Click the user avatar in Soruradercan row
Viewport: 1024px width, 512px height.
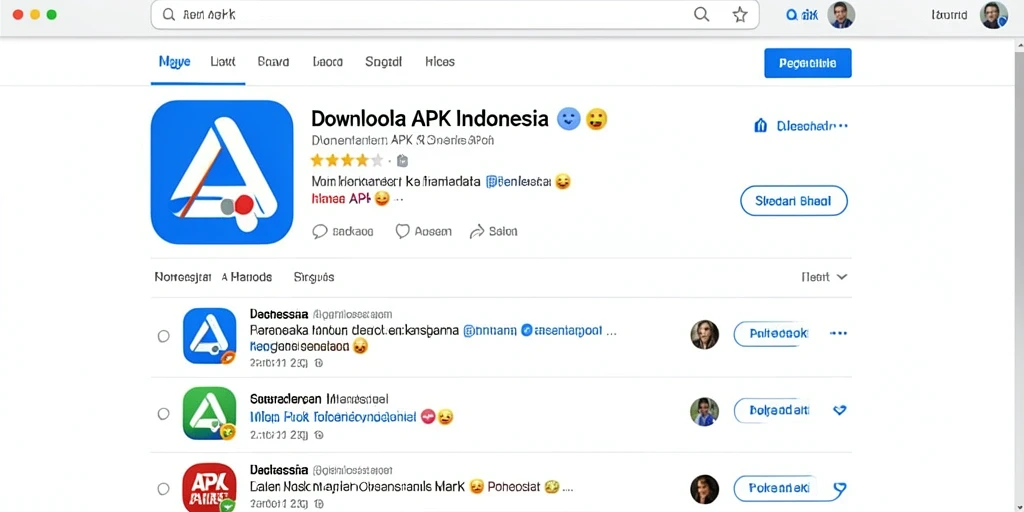(705, 411)
